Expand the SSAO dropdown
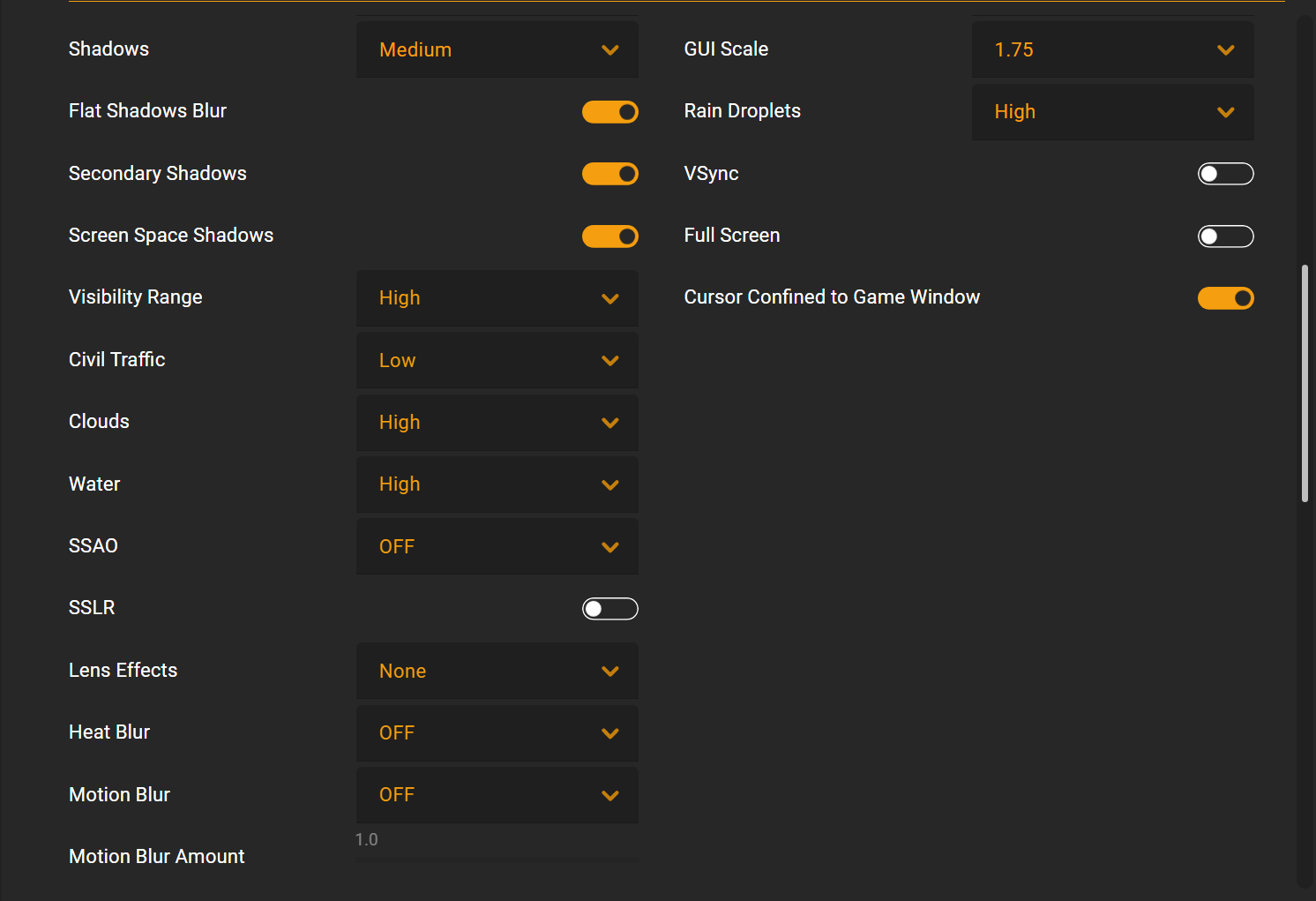The height and width of the screenshot is (901, 1316). coord(497,547)
